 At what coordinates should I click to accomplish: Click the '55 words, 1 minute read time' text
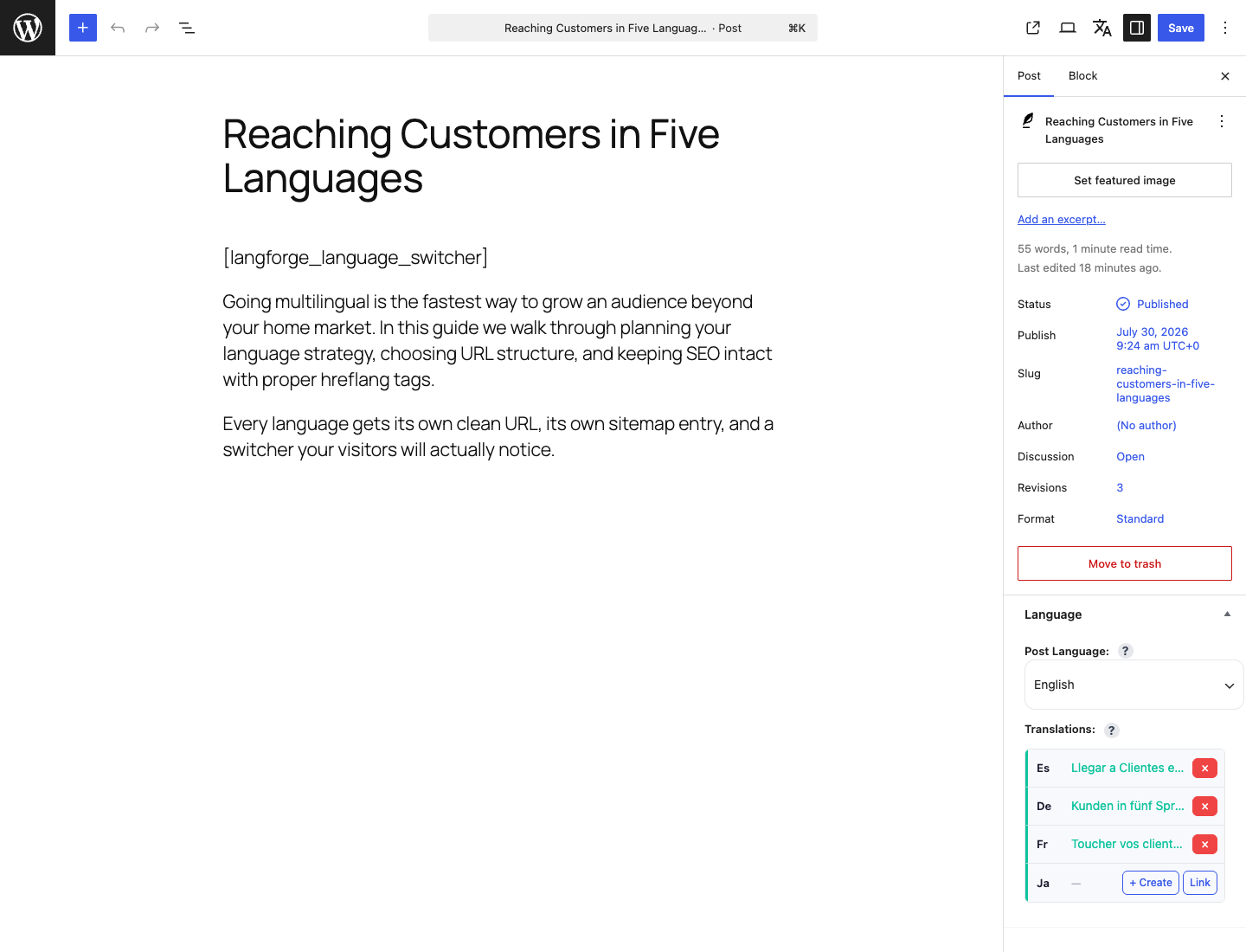(x=1095, y=248)
